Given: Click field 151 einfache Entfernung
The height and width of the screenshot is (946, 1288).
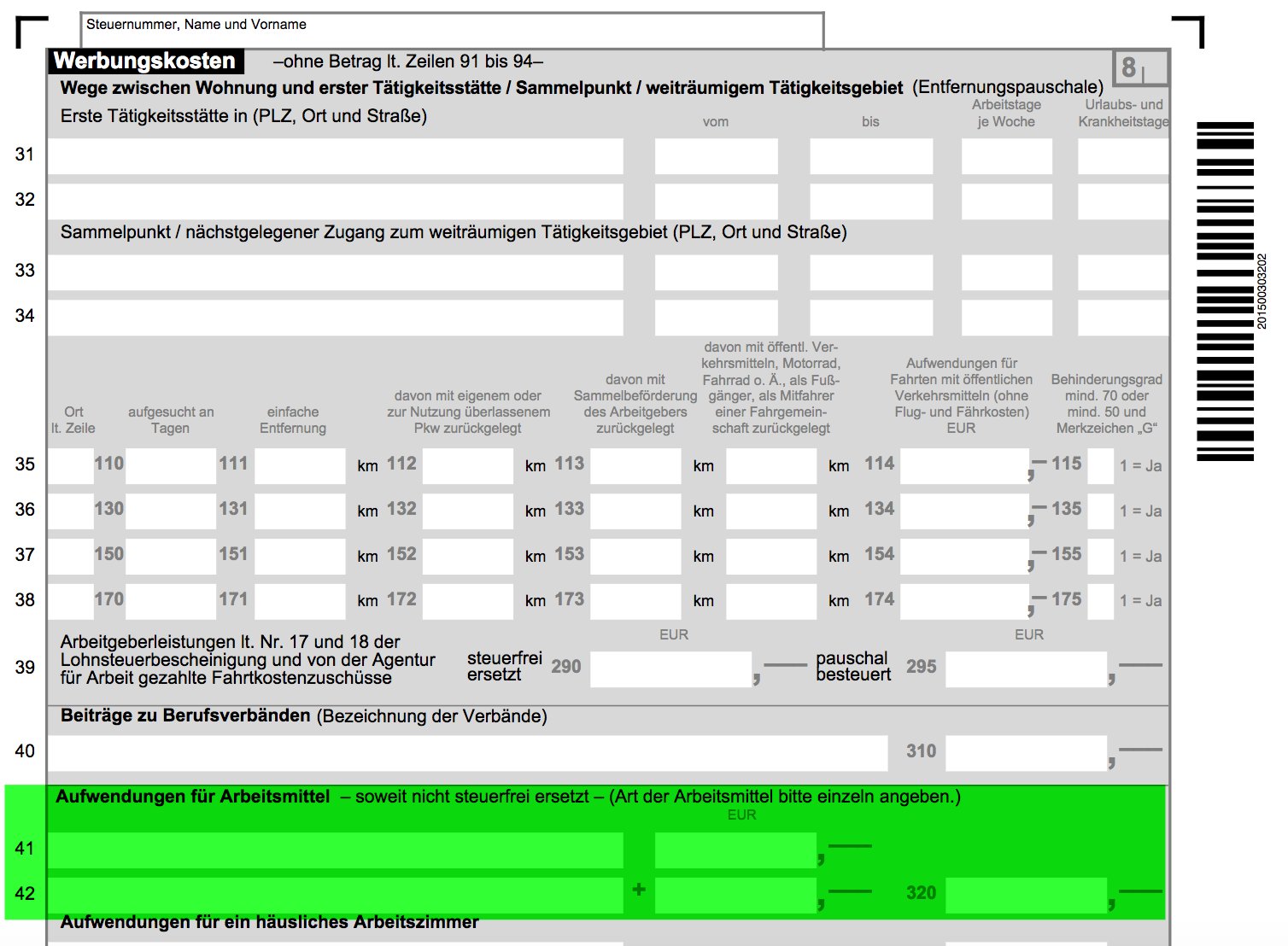Looking at the screenshot, I should point(300,557).
